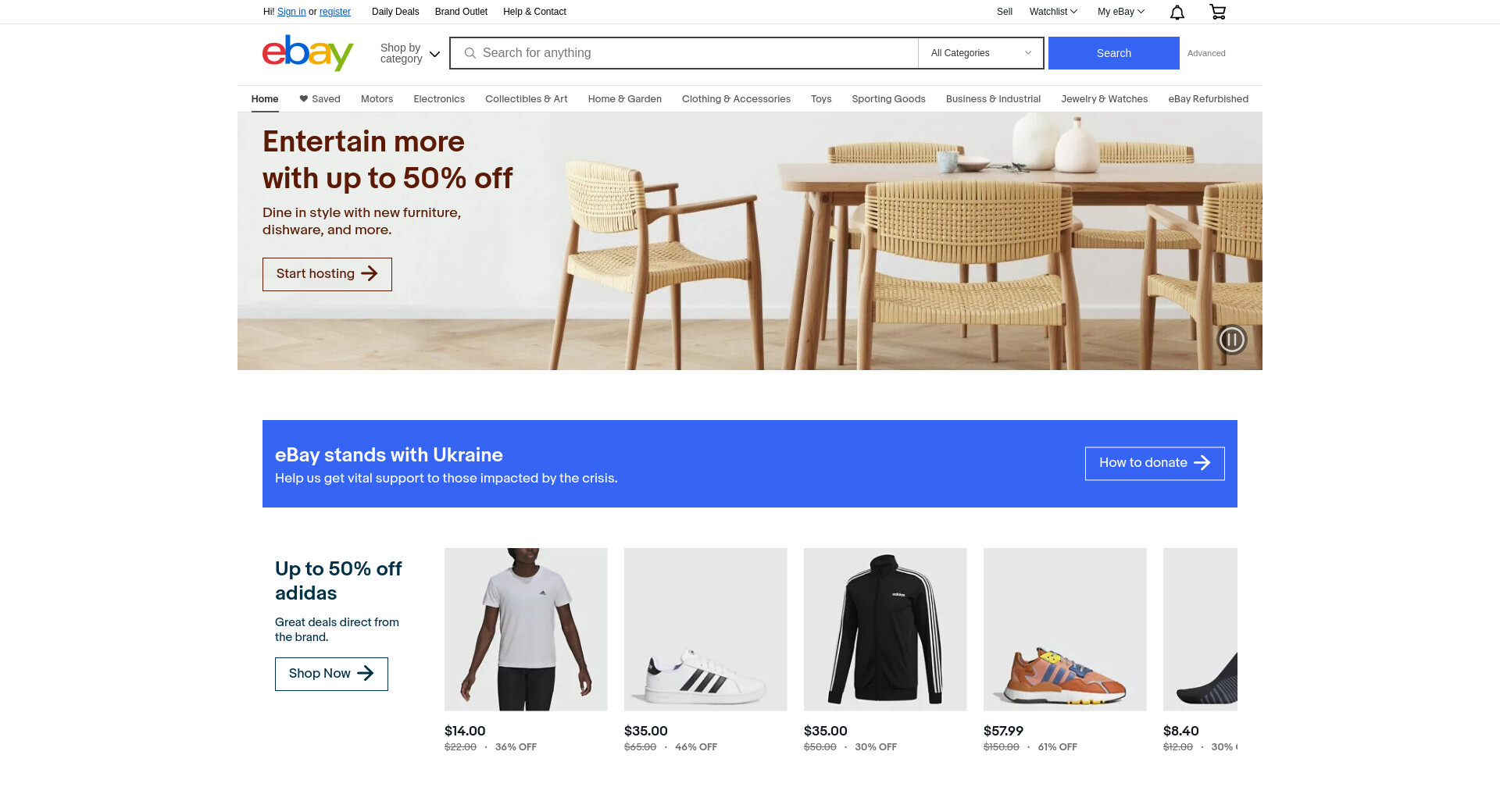This screenshot has width=1500, height=812.
Task: Switch to the Electronics tab
Action: pyautogui.click(x=439, y=99)
